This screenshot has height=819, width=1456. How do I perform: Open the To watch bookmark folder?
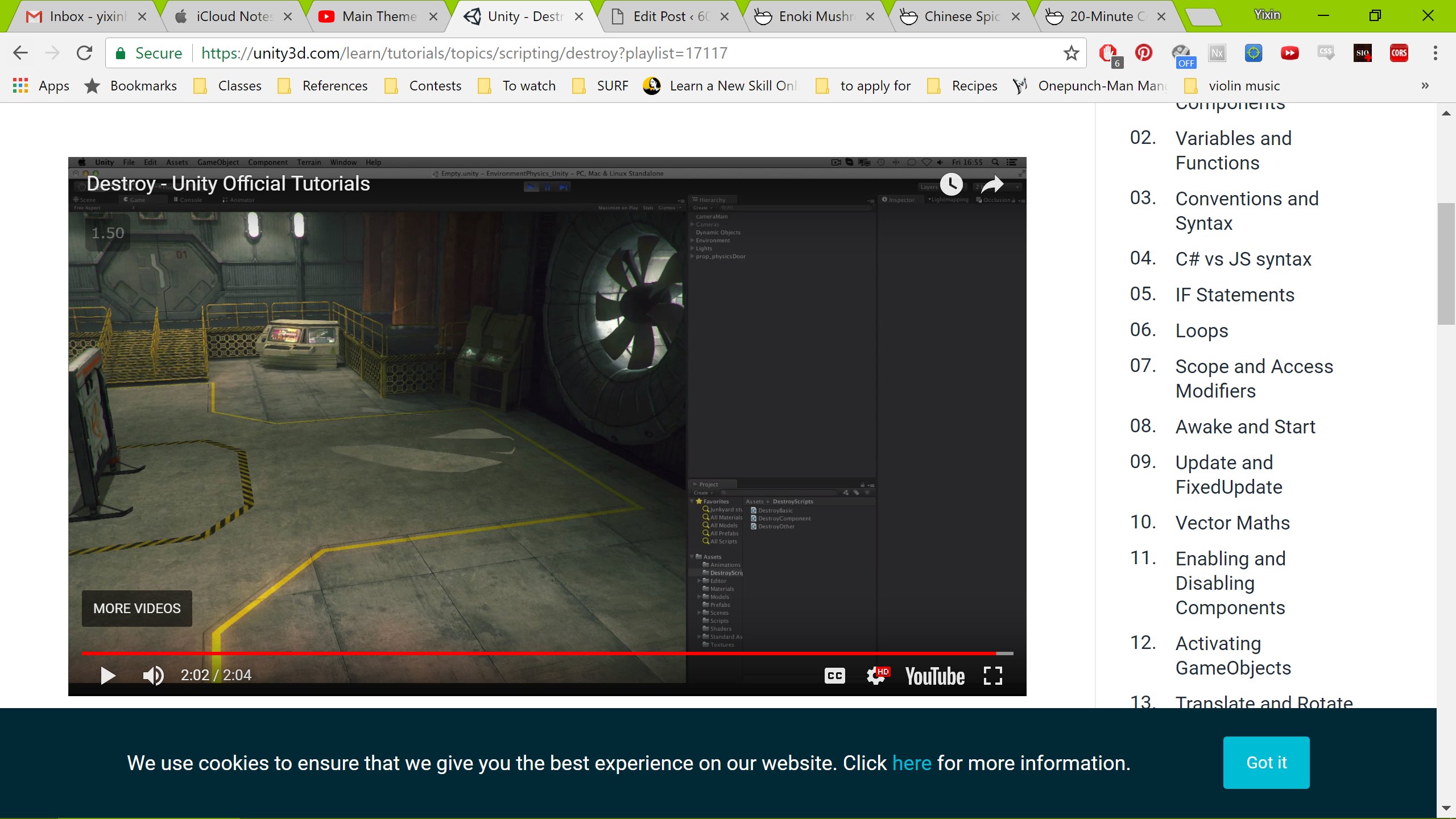517,86
